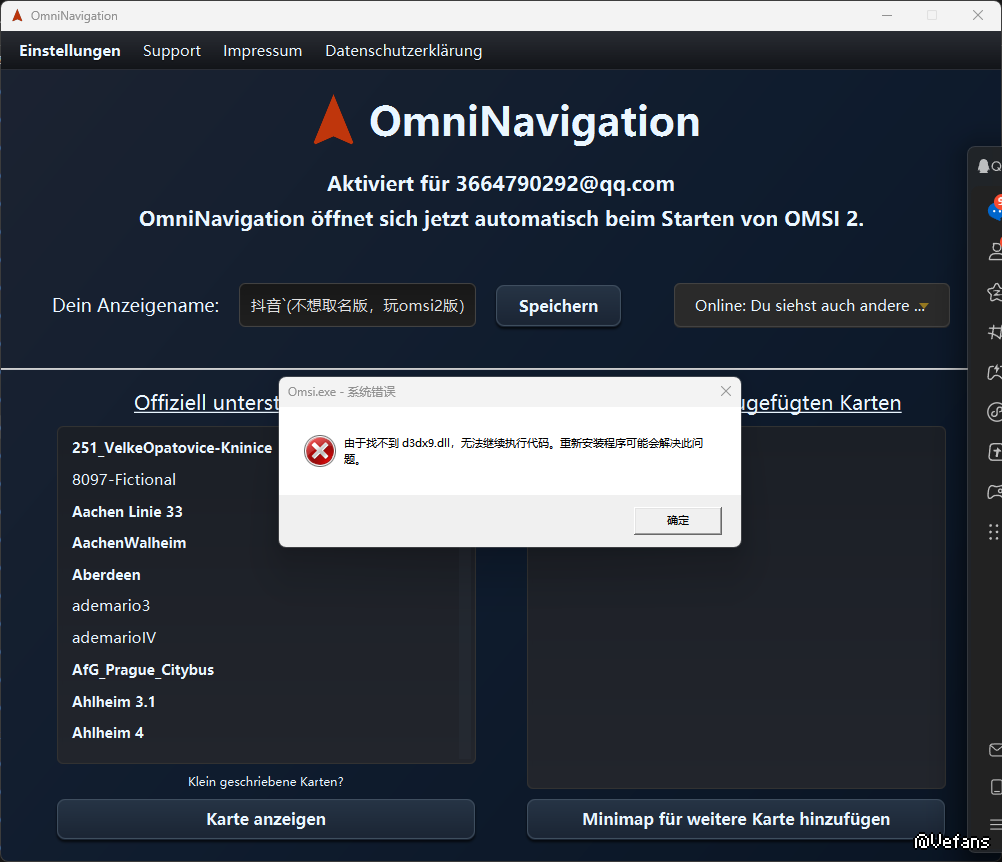Click the Klein geschriebene Karten? link
The width and height of the screenshot is (1002, 862).
[266, 781]
